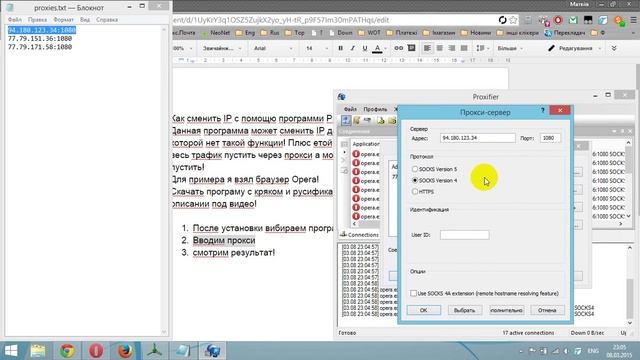Switch to Connections tab in Proxifier
640x360 pixels.
[360, 235]
